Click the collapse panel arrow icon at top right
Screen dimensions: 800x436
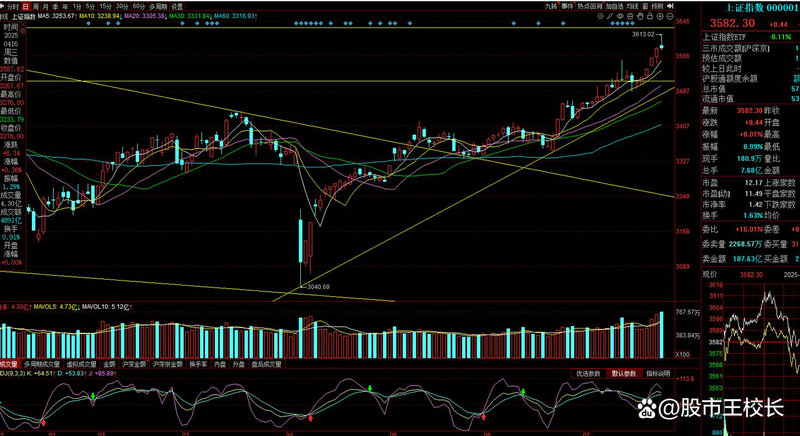670,6
